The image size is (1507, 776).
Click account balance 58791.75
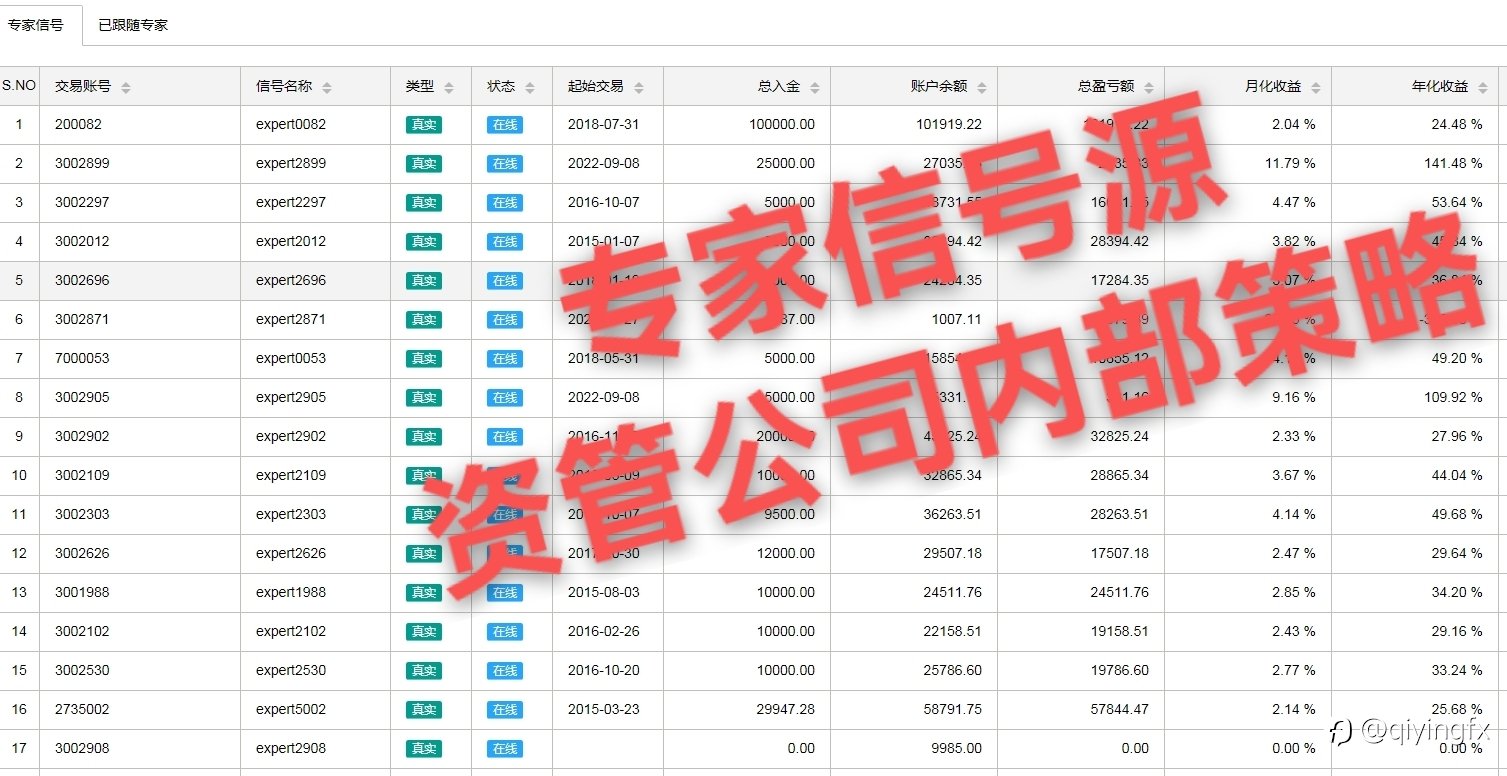click(x=953, y=710)
